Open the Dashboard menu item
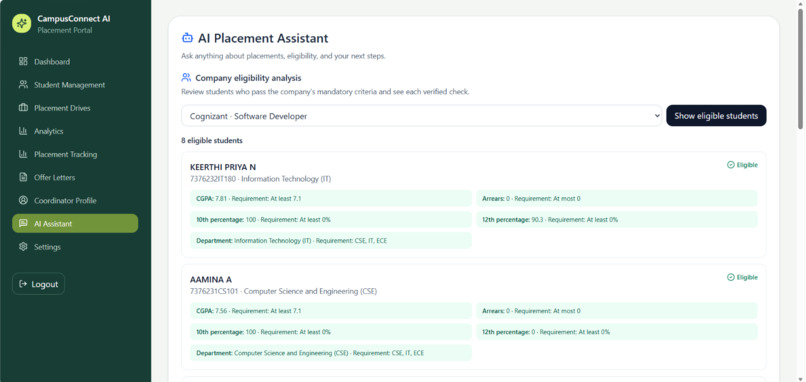 pyautogui.click(x=75, y=61)
